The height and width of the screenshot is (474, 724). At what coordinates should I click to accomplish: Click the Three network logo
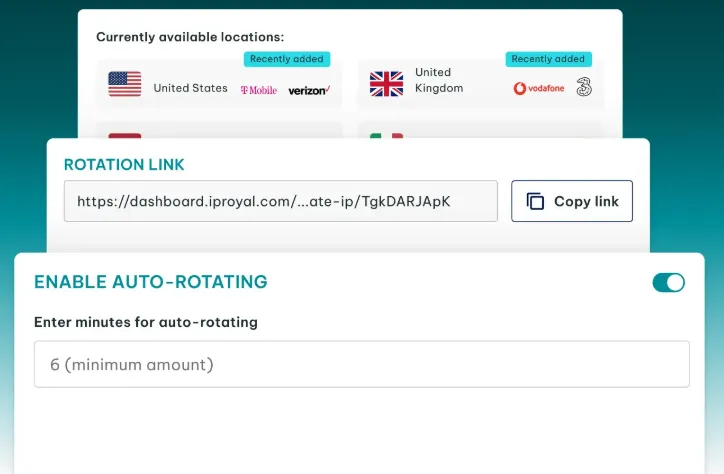click(583, 88)
